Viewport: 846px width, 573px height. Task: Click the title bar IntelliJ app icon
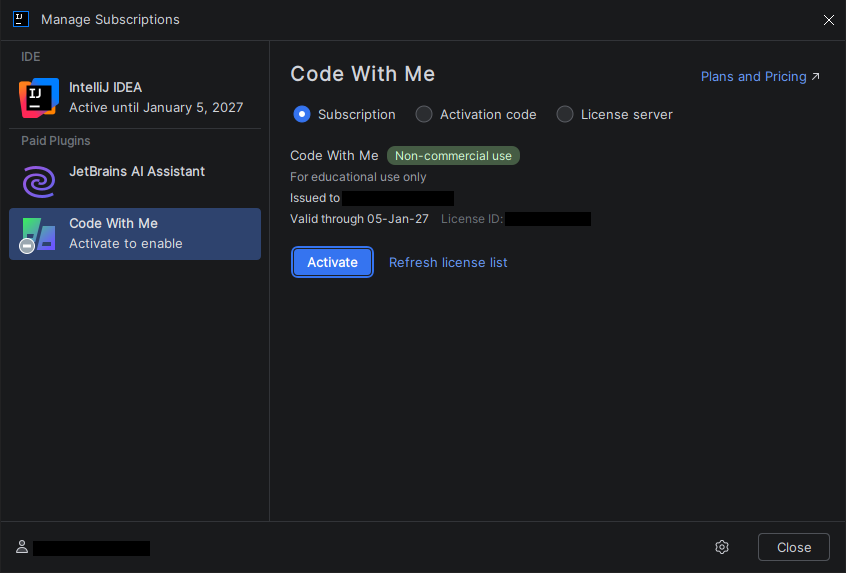[x=20, y=19]
